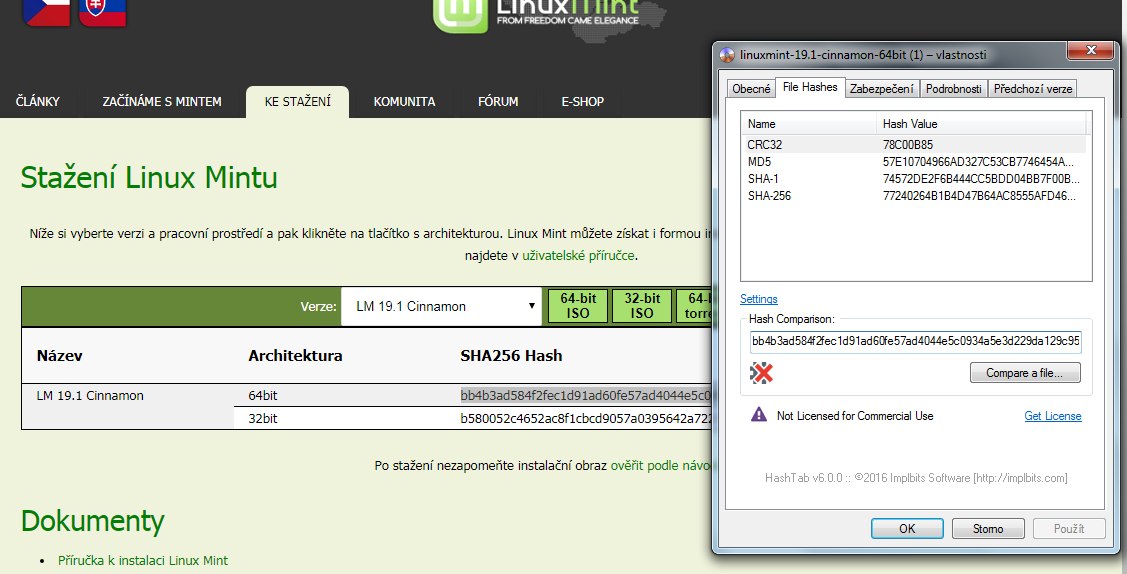
Task: Click the 64bit SHA256 hash starting bb4b3ad
Action: click(586, 396)
